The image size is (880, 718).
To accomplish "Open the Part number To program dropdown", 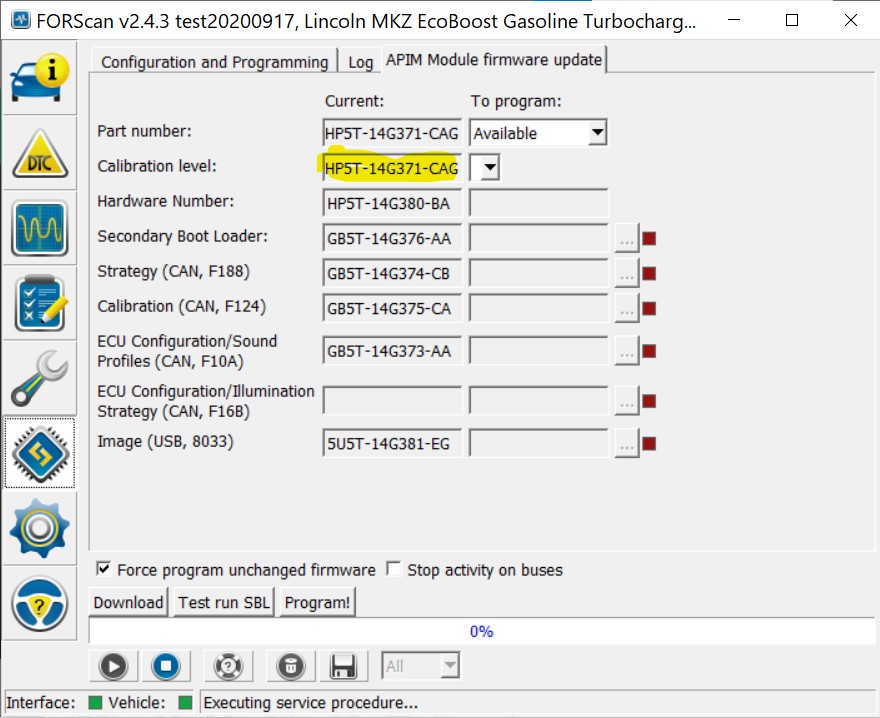I will tap(597, 132).
